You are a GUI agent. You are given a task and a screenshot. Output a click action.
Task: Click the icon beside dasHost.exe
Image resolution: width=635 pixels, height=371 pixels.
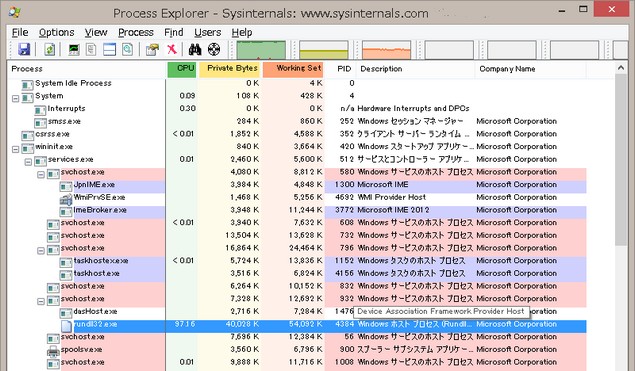click(x=66, y=312)
